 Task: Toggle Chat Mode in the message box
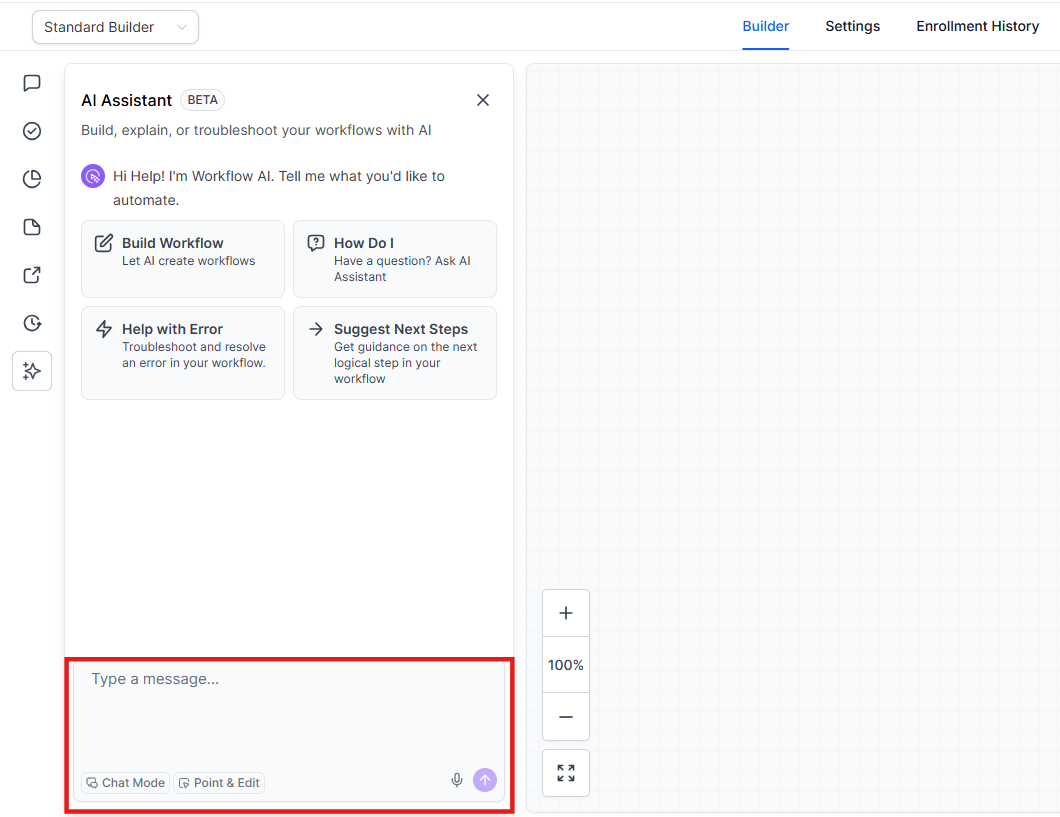pyautogui.click(x=125, y=783)
